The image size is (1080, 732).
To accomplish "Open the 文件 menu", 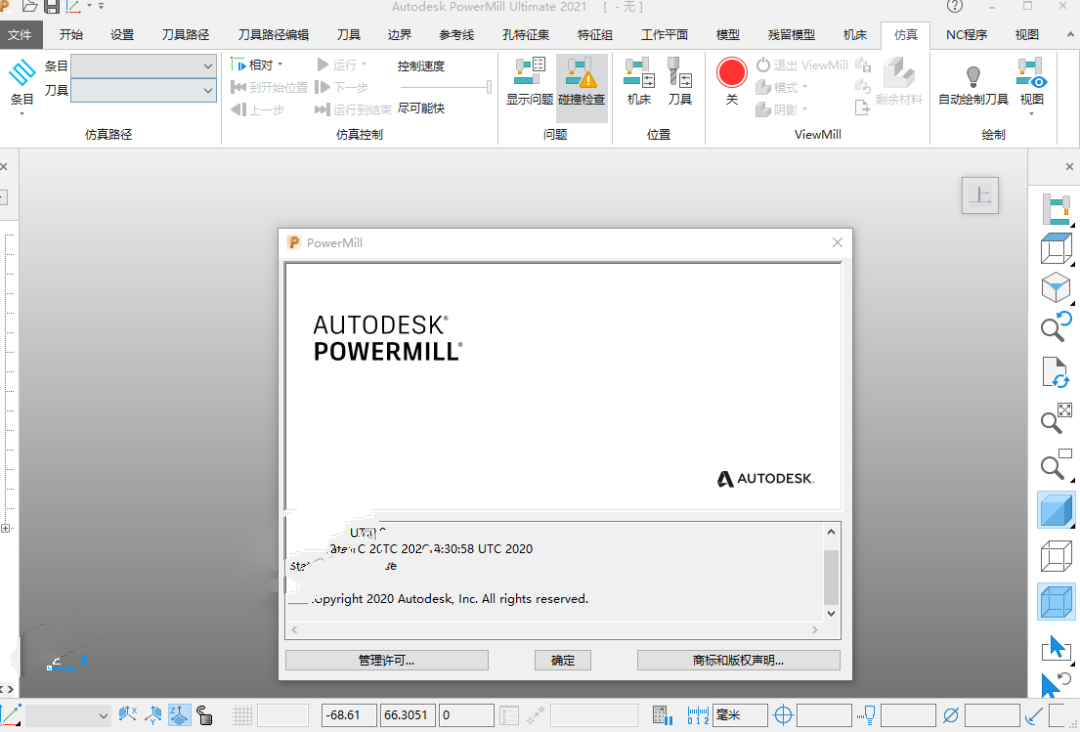I will [20, 34].
